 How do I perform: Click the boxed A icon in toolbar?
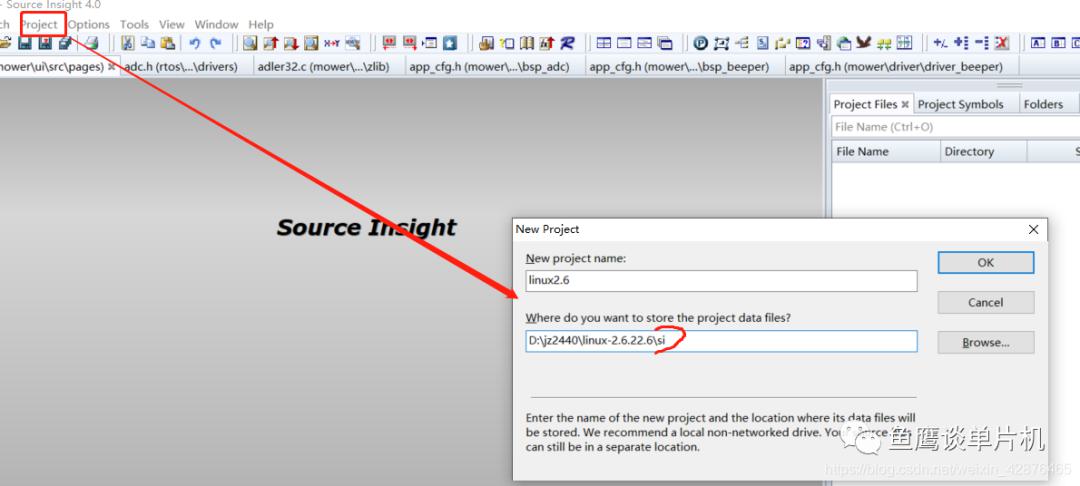tap(1038, 43)
